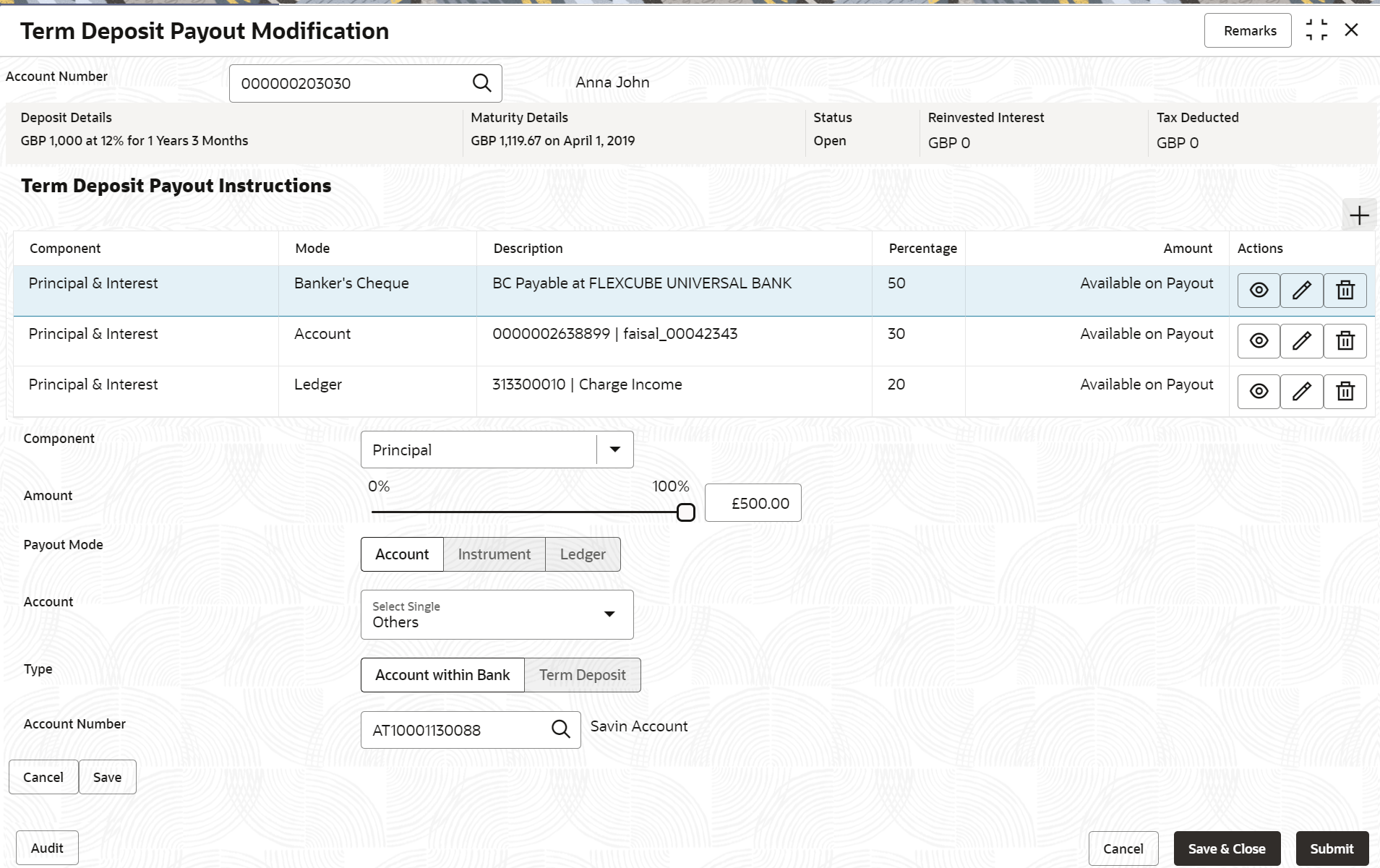This screenshot has height=868, width=1380.
Task: View the Ledger Charge Income payout instruction
Action: (x=1259, y=392)
